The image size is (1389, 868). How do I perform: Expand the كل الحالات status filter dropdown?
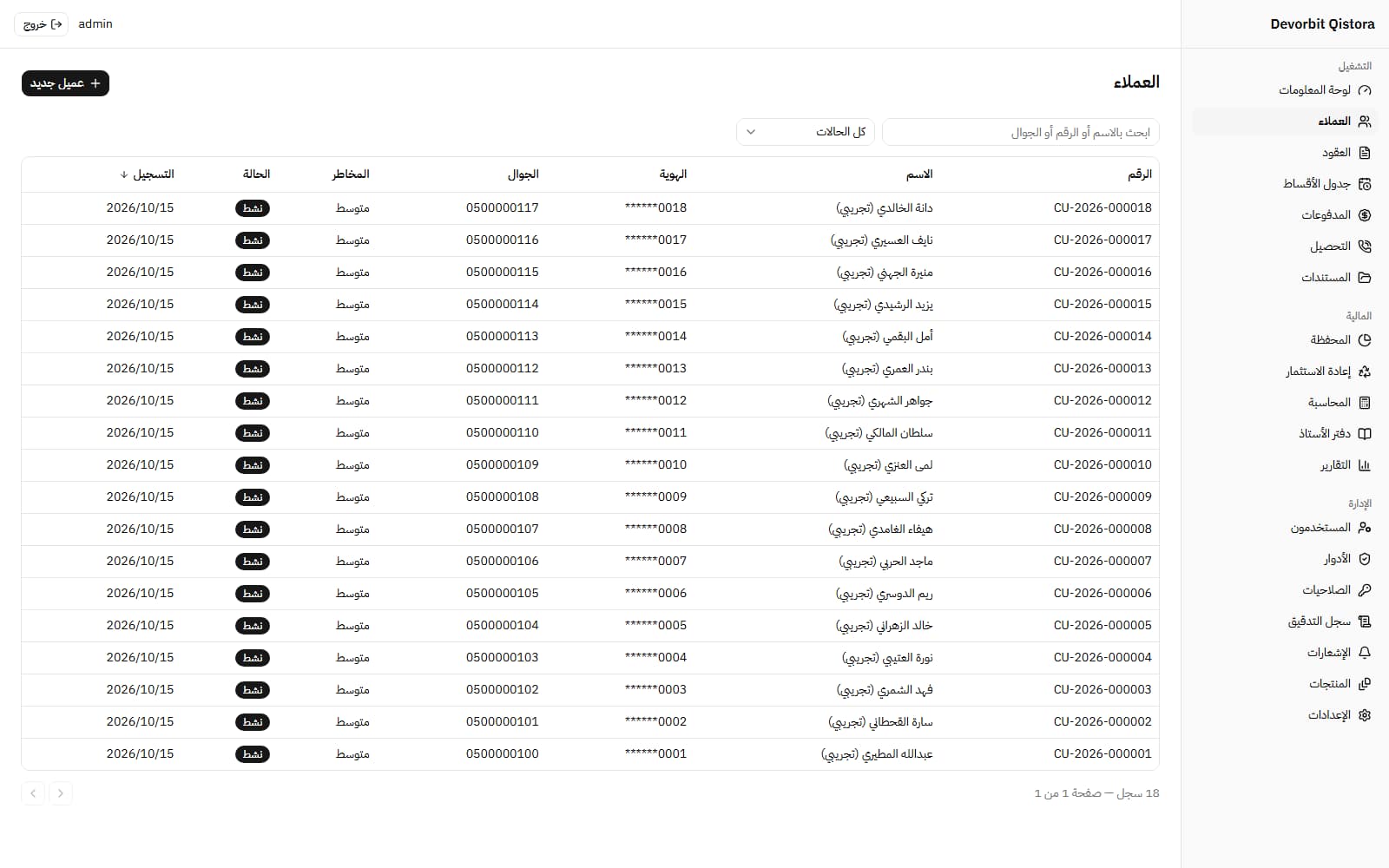click(806, 132)
